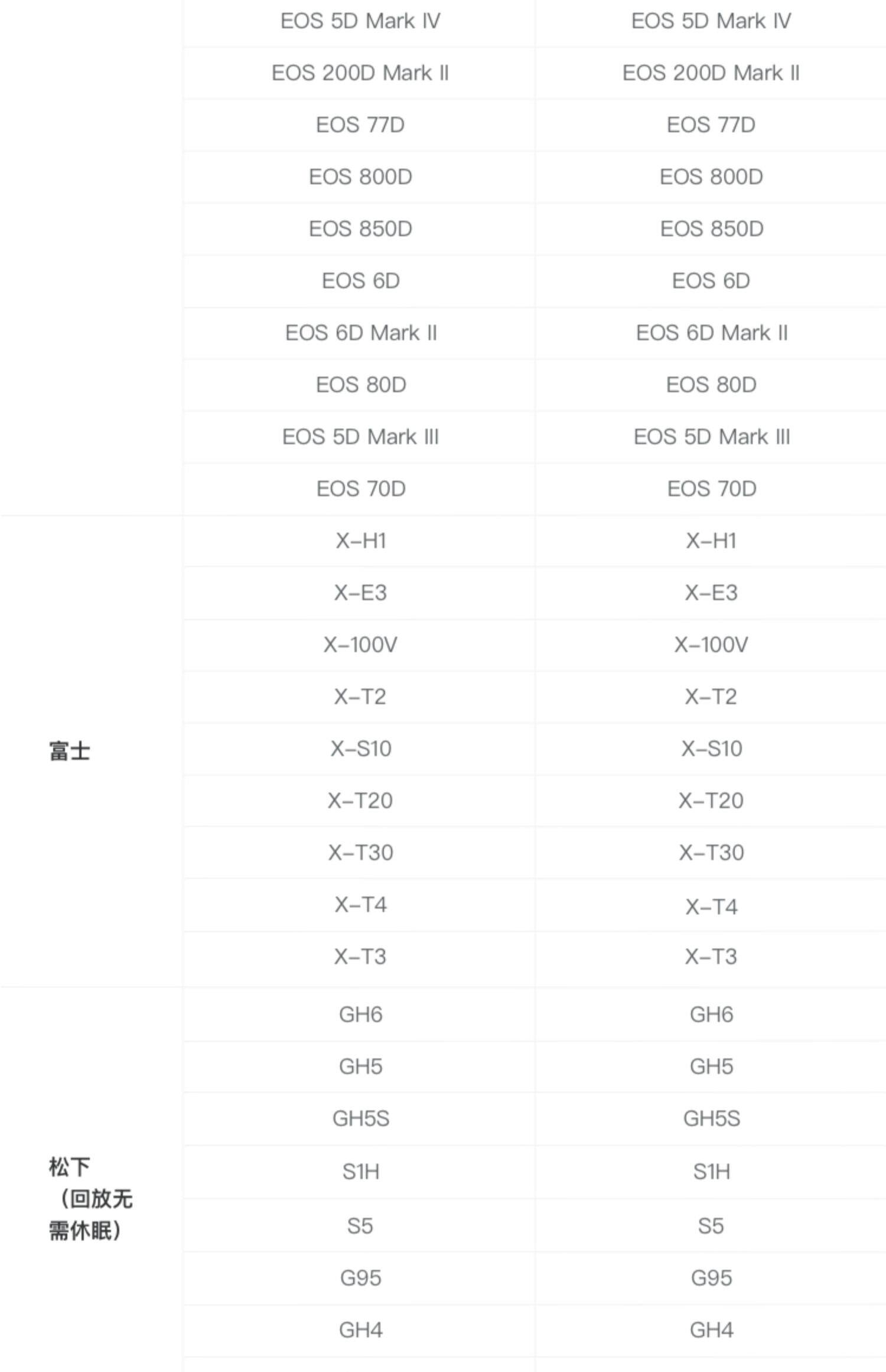Select X-T4 in second model column

[711, 906]
